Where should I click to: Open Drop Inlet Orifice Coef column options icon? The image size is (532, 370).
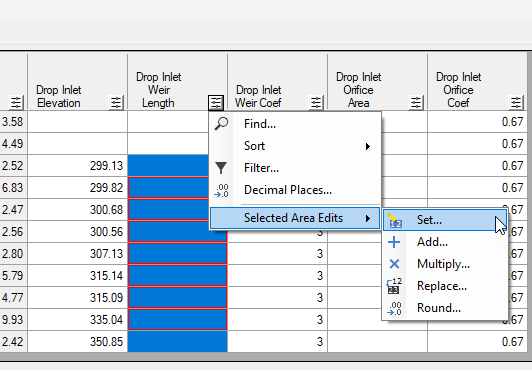tap(516, 102)
